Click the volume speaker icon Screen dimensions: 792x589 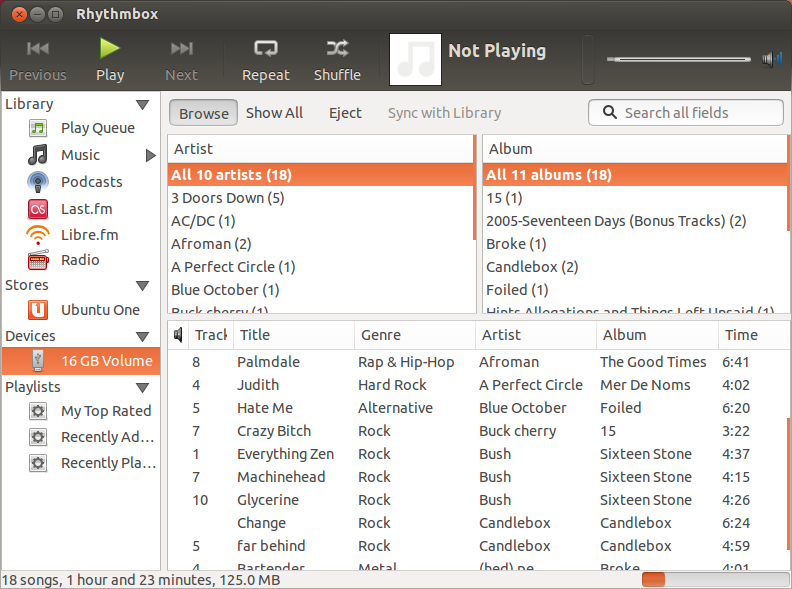771,59
